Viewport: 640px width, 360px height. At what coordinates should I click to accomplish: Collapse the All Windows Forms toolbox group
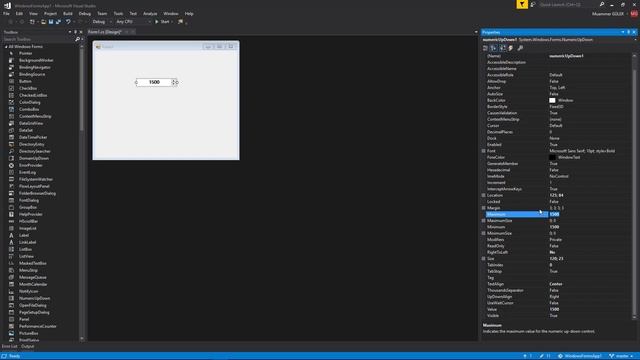(x=6, y=47)
